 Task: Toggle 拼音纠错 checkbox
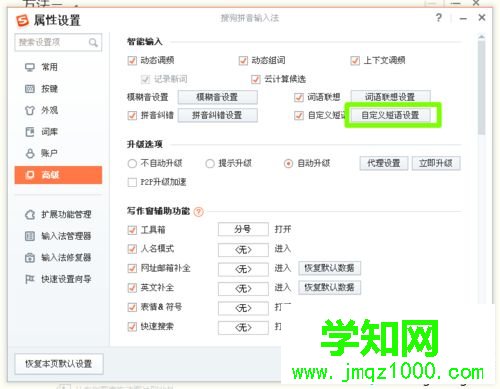coord(132,115)
